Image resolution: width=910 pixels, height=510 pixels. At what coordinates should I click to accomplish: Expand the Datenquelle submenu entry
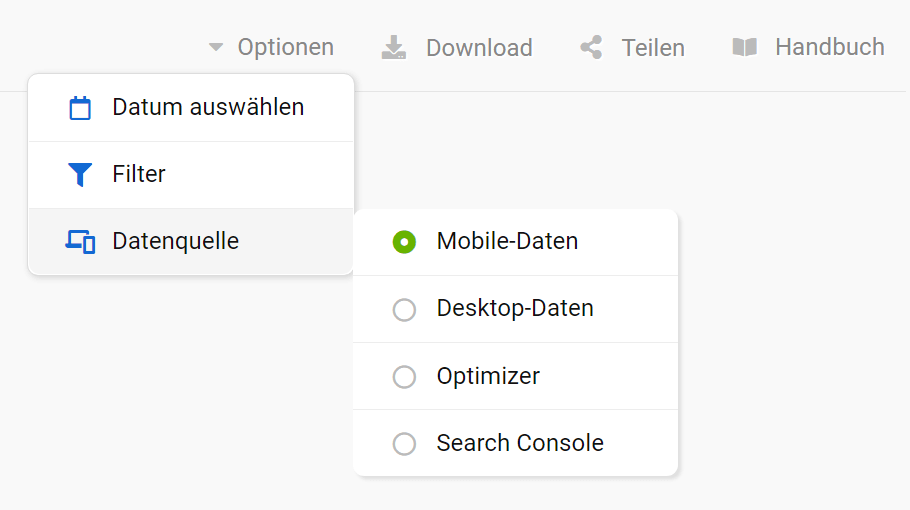click(x=176, y=241)
